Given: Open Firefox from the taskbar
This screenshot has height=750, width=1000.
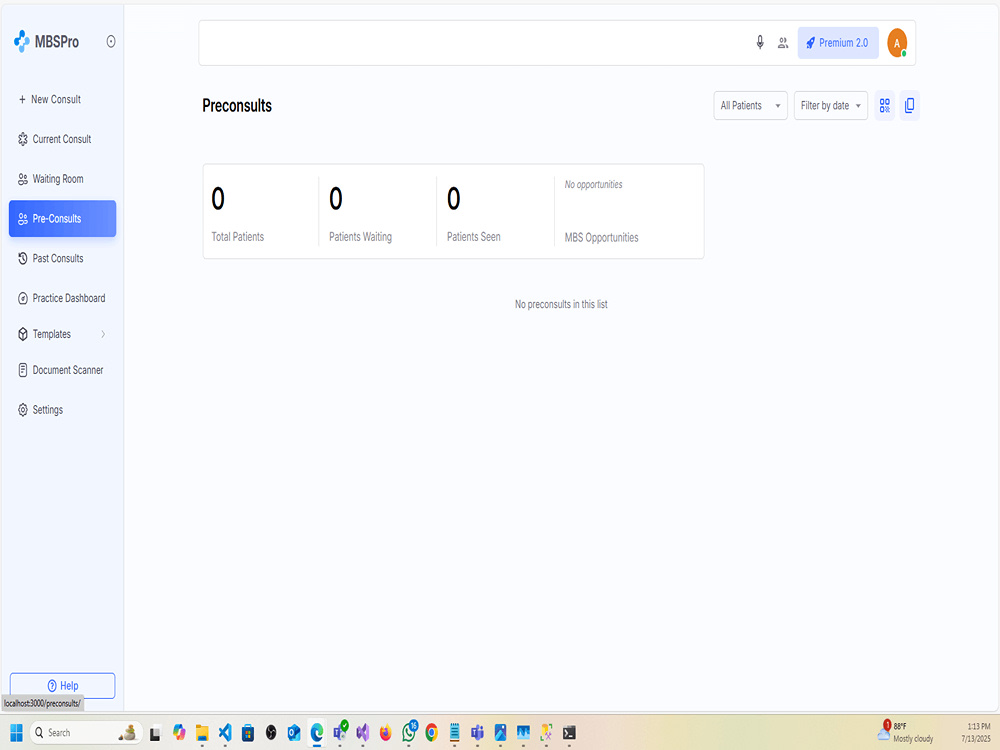Looking at the screenshot, I should point(386,733).
